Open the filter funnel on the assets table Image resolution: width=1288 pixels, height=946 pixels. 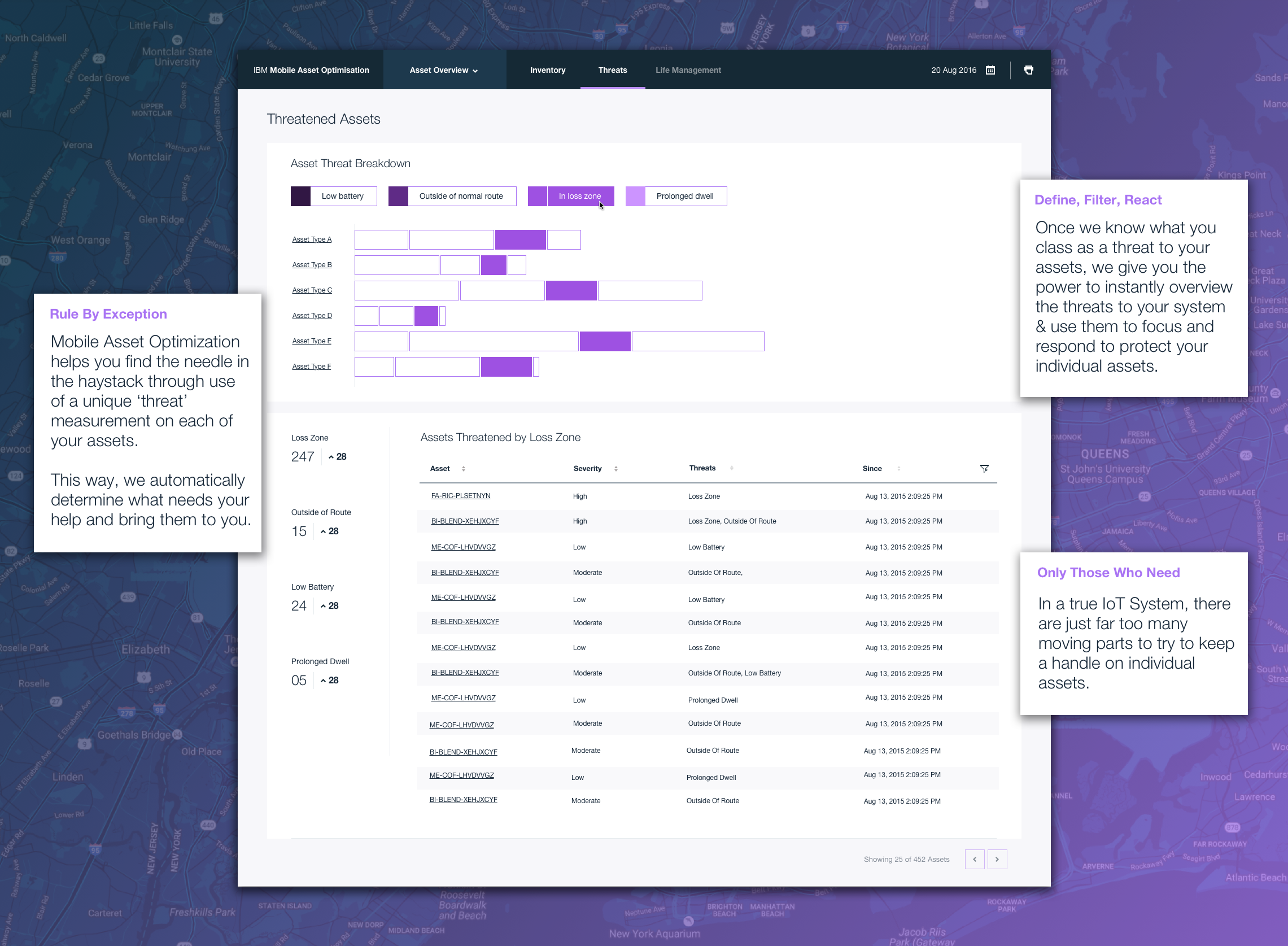[x=985, y=468]
